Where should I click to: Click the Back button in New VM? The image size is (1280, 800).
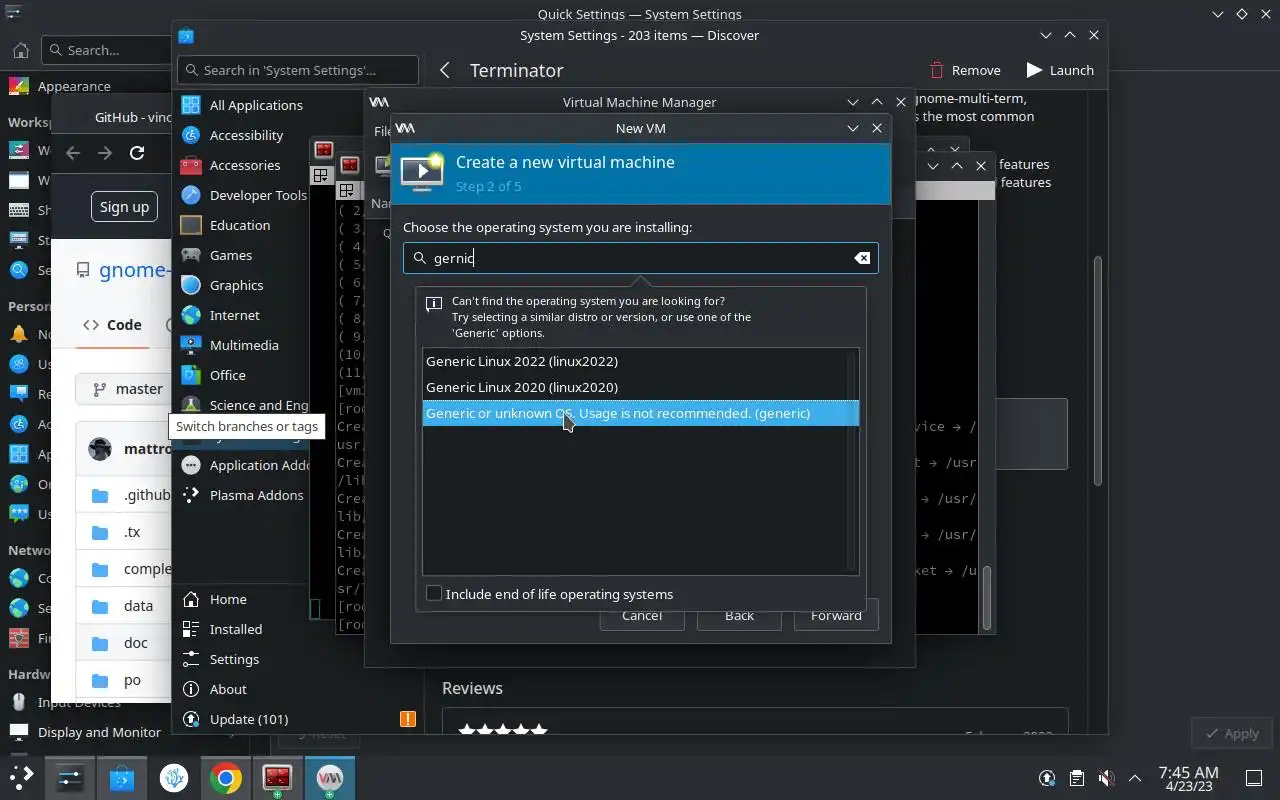(x=739, y=615)
